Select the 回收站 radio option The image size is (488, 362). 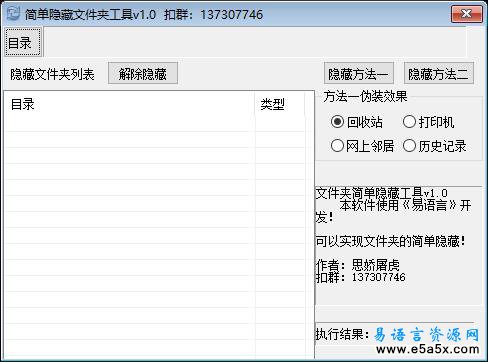click(x=357, y=122)
